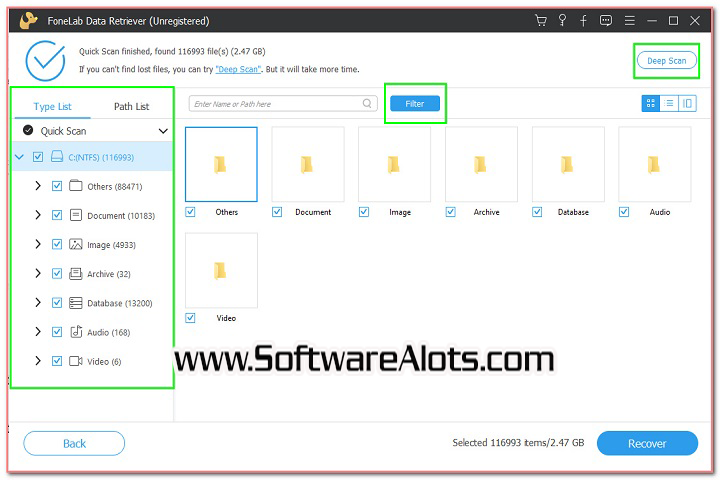720x480 pixels.
Task: Uncheck Video (6) checkbox in tree
Action: [57, 361]
